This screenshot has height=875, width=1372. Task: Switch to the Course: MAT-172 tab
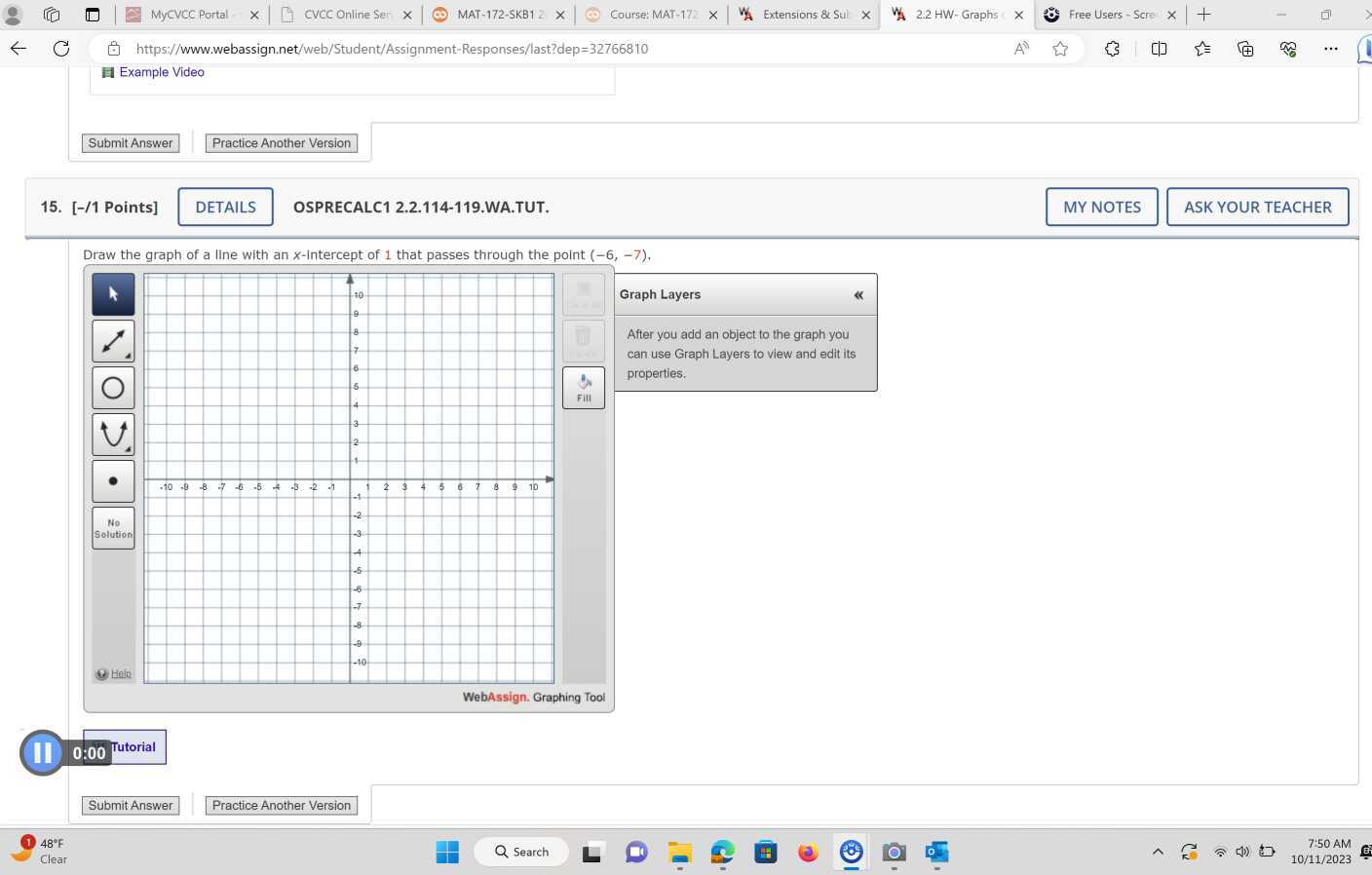pos(651,15)
